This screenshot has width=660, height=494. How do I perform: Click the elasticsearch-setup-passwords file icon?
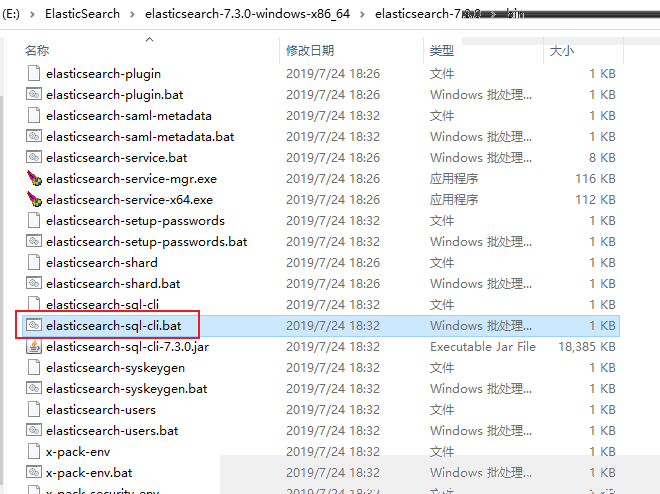(34, 220)
